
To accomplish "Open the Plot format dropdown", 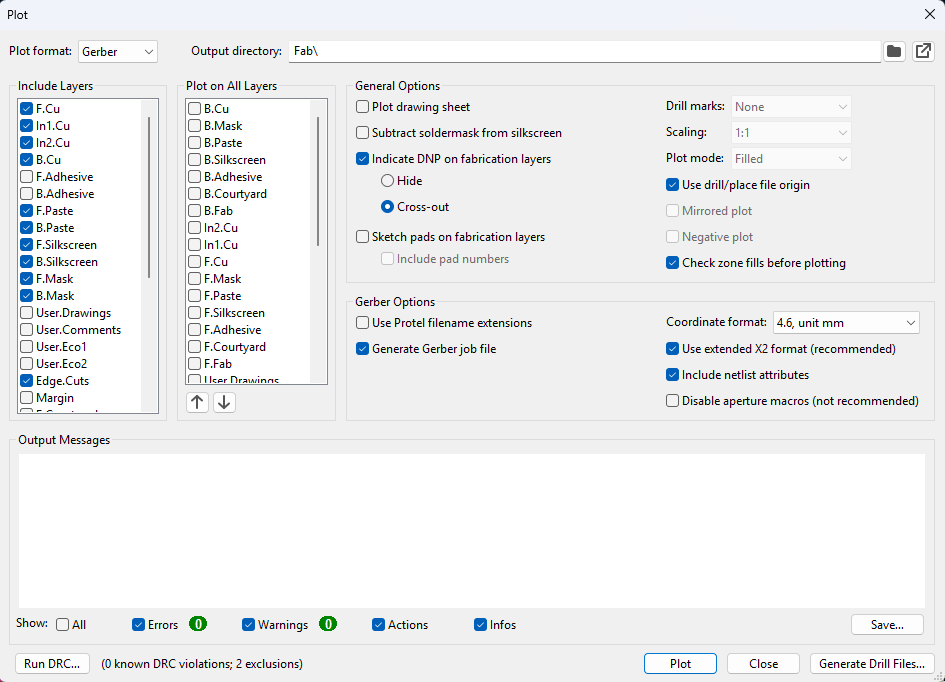I will point(118,51).
